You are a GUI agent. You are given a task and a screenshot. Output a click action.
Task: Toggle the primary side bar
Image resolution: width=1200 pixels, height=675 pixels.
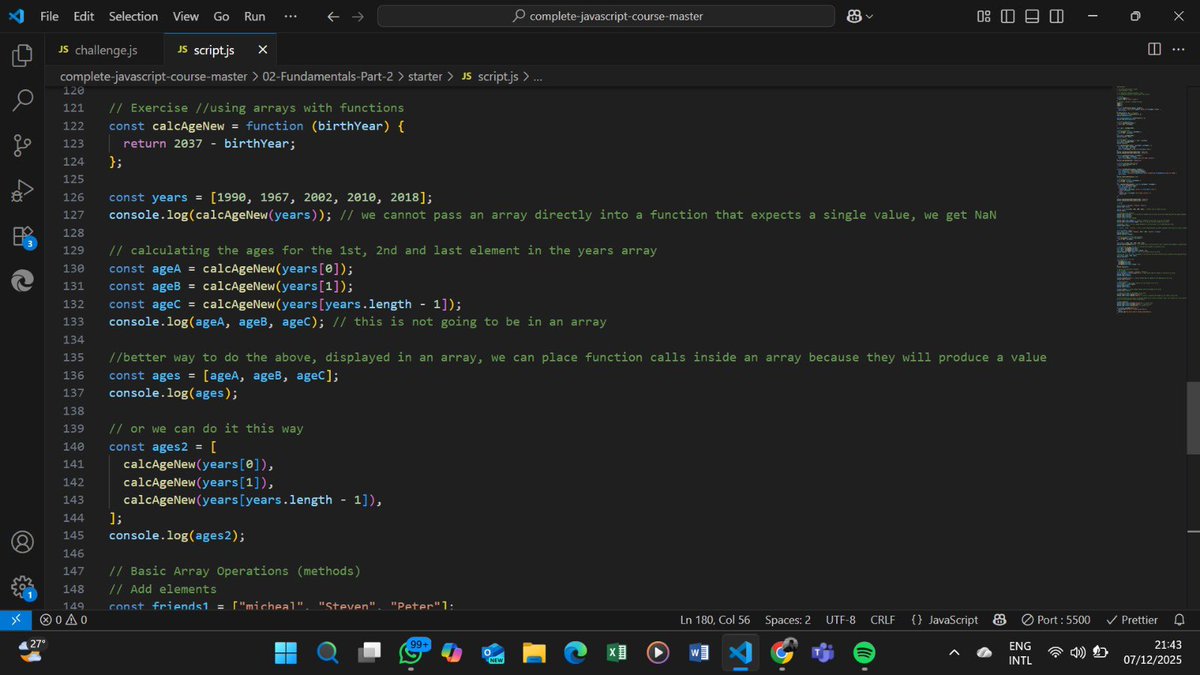(x=1008, y=16)
